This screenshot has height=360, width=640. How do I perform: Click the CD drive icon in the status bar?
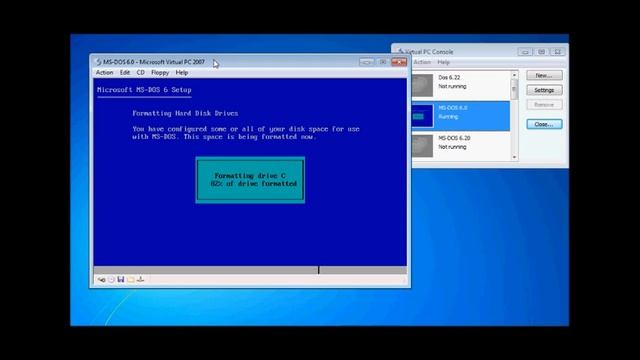tap(111, 280)
